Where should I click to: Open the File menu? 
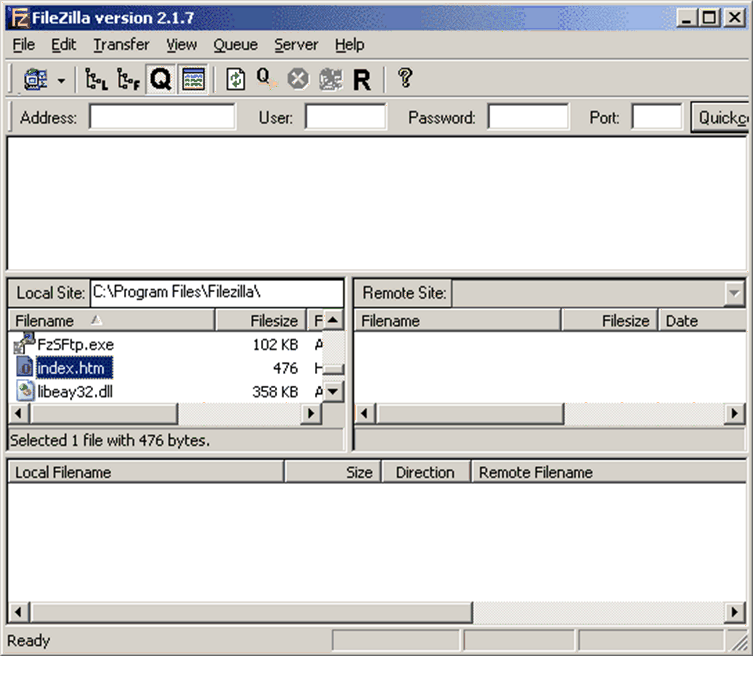[x=24, y=45]
